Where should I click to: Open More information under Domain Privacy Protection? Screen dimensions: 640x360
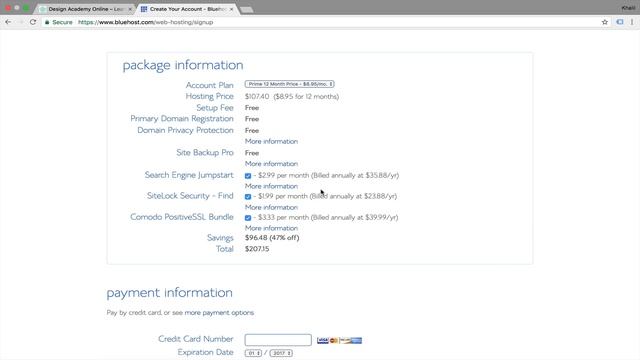pos(271,142)
